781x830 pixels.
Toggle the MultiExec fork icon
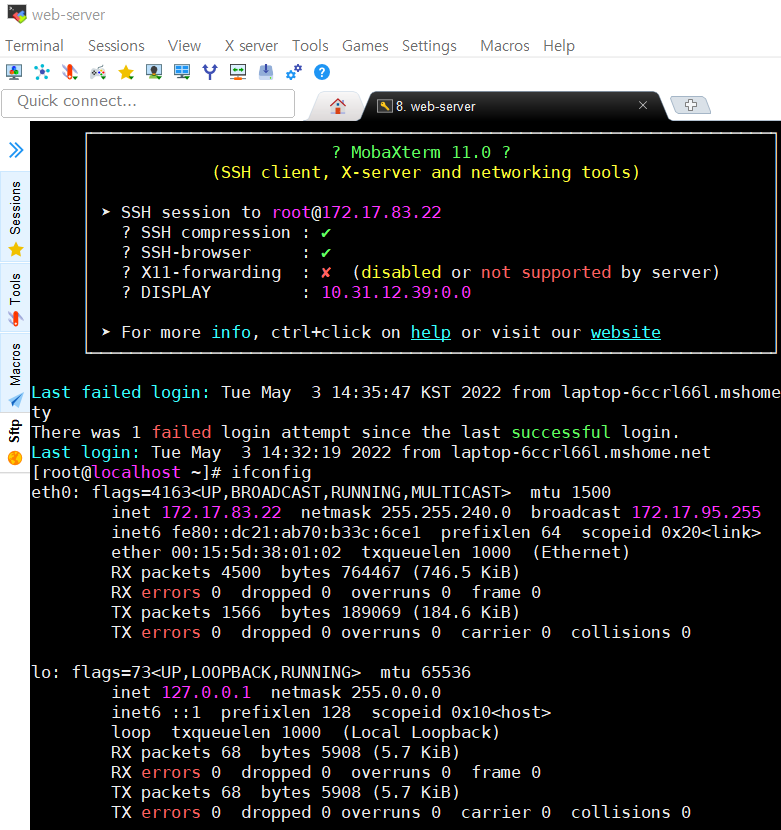click(x=210, y=71)
